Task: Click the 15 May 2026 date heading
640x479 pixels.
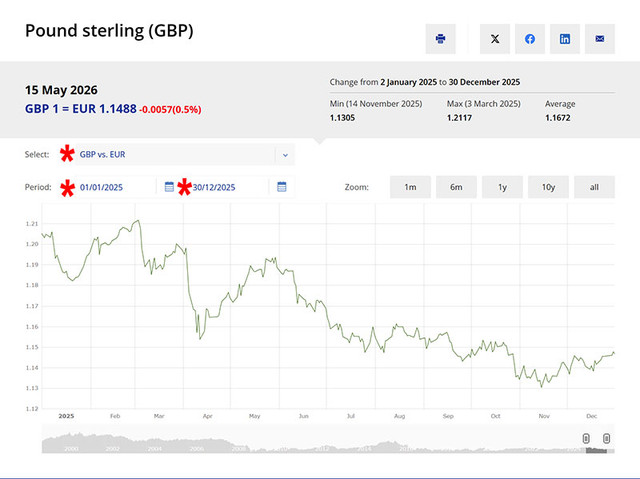Action: click(x=61, y=90)
